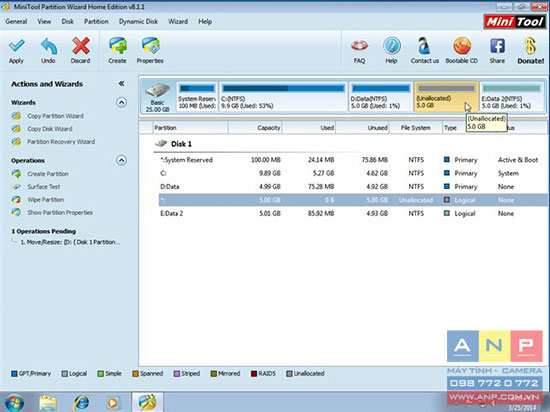Image resolution: width=550 pixels, height=412 pixels.
Task: Select the E:Data 2(NTFS) disk map block
Action: 512,97
